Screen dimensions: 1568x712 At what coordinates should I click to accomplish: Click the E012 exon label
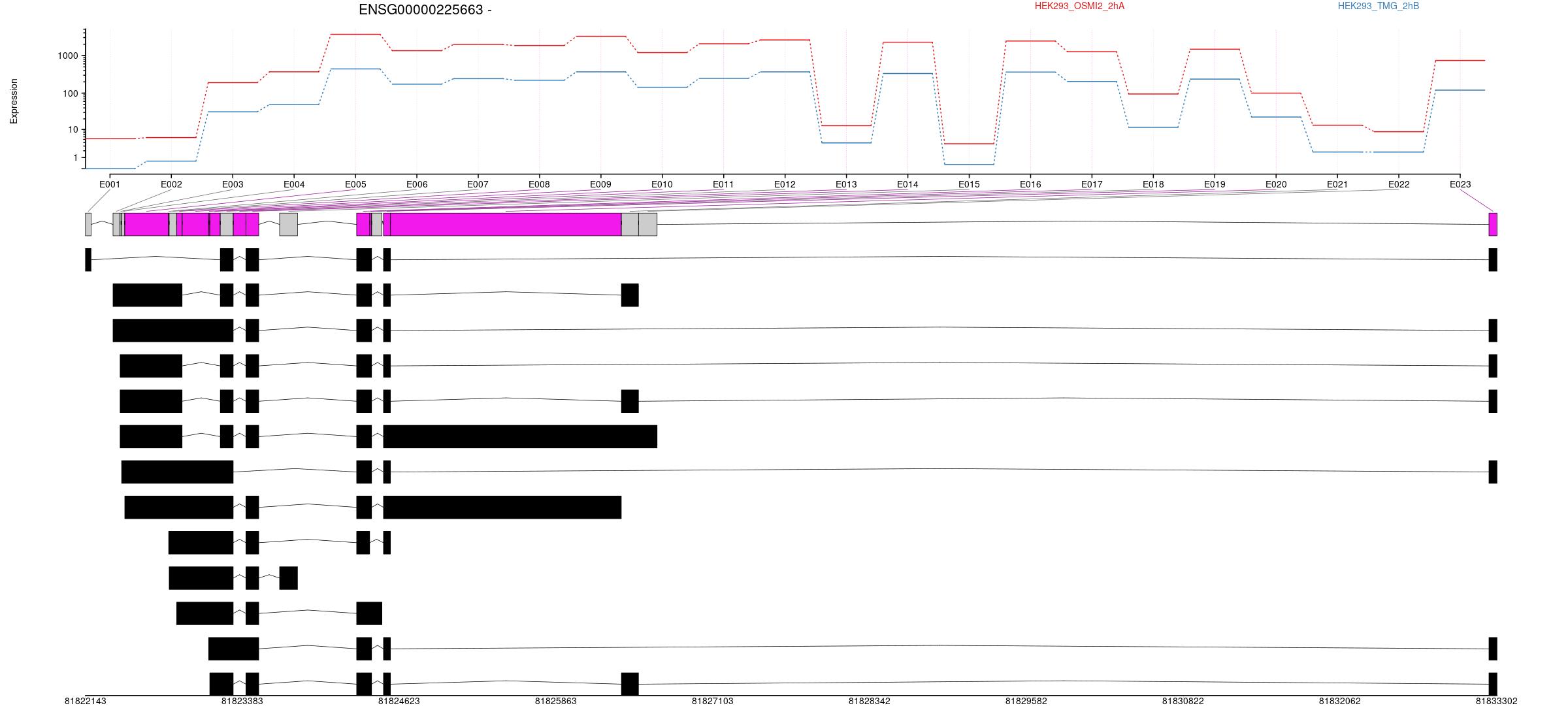(785, 184)
